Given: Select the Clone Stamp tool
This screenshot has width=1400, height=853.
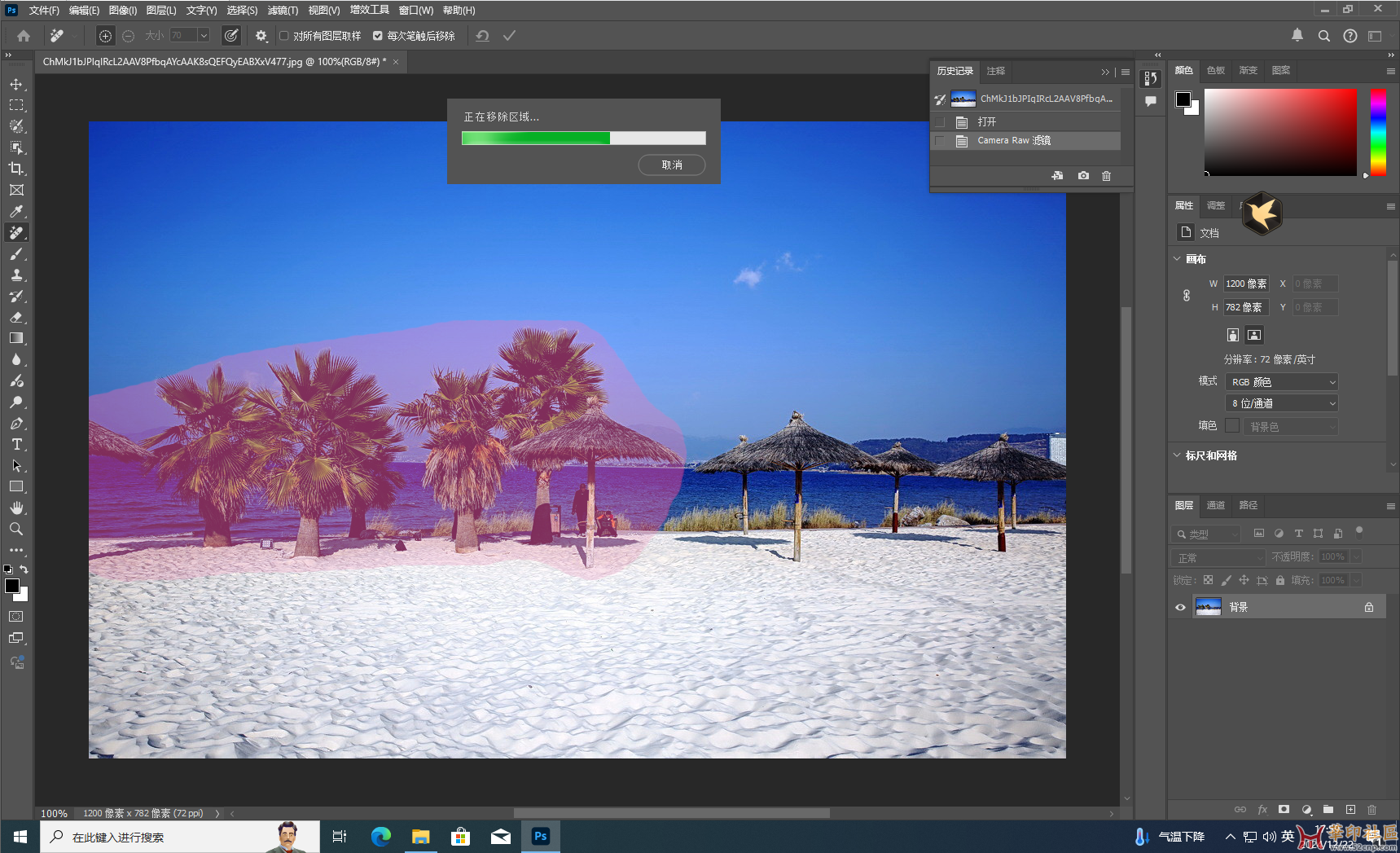Looking at the screenshot, I should point(16,275).
